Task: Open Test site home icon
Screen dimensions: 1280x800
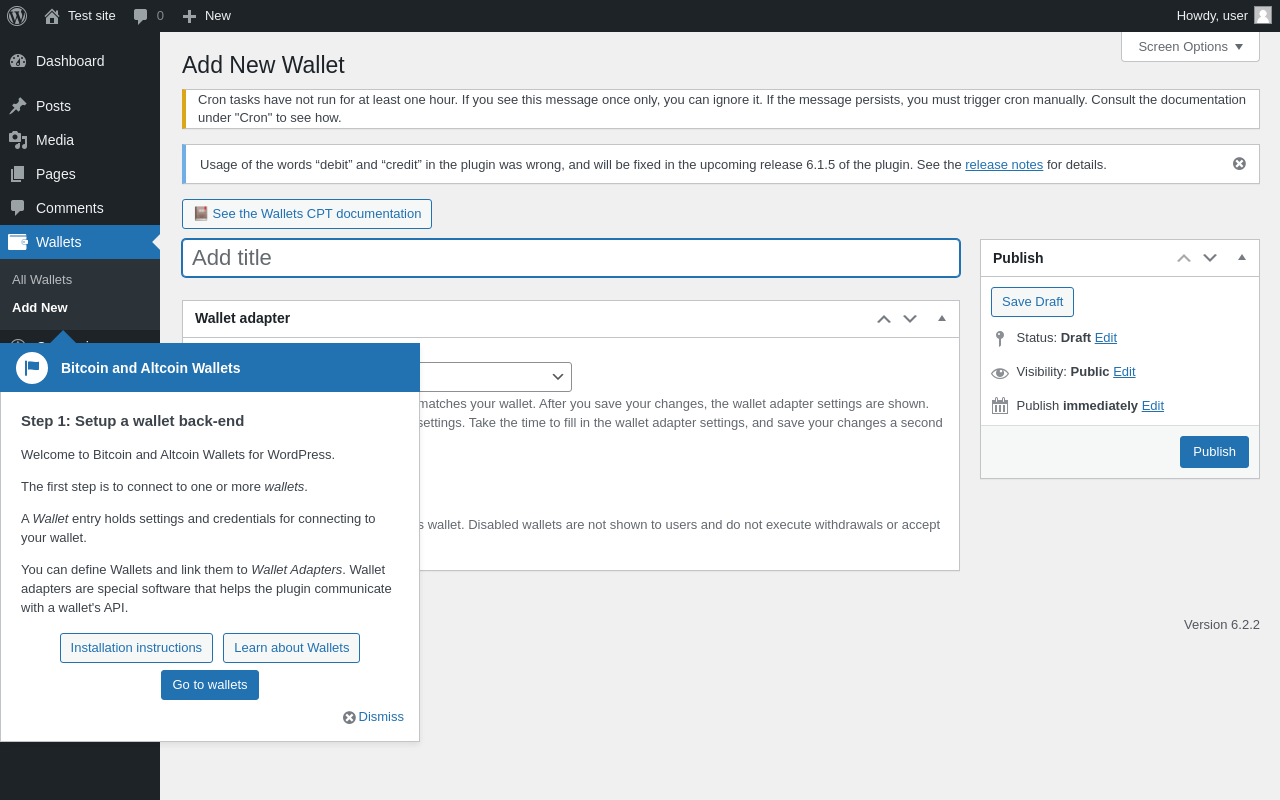Action: (x=52, y=16)
